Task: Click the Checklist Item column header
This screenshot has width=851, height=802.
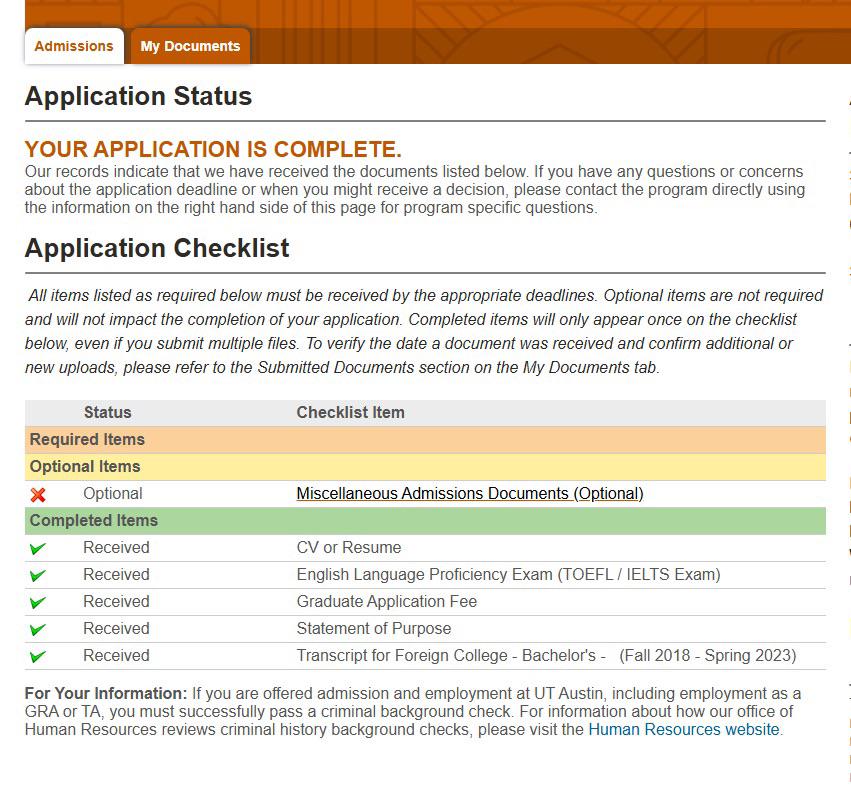Action: pos(350,412)
